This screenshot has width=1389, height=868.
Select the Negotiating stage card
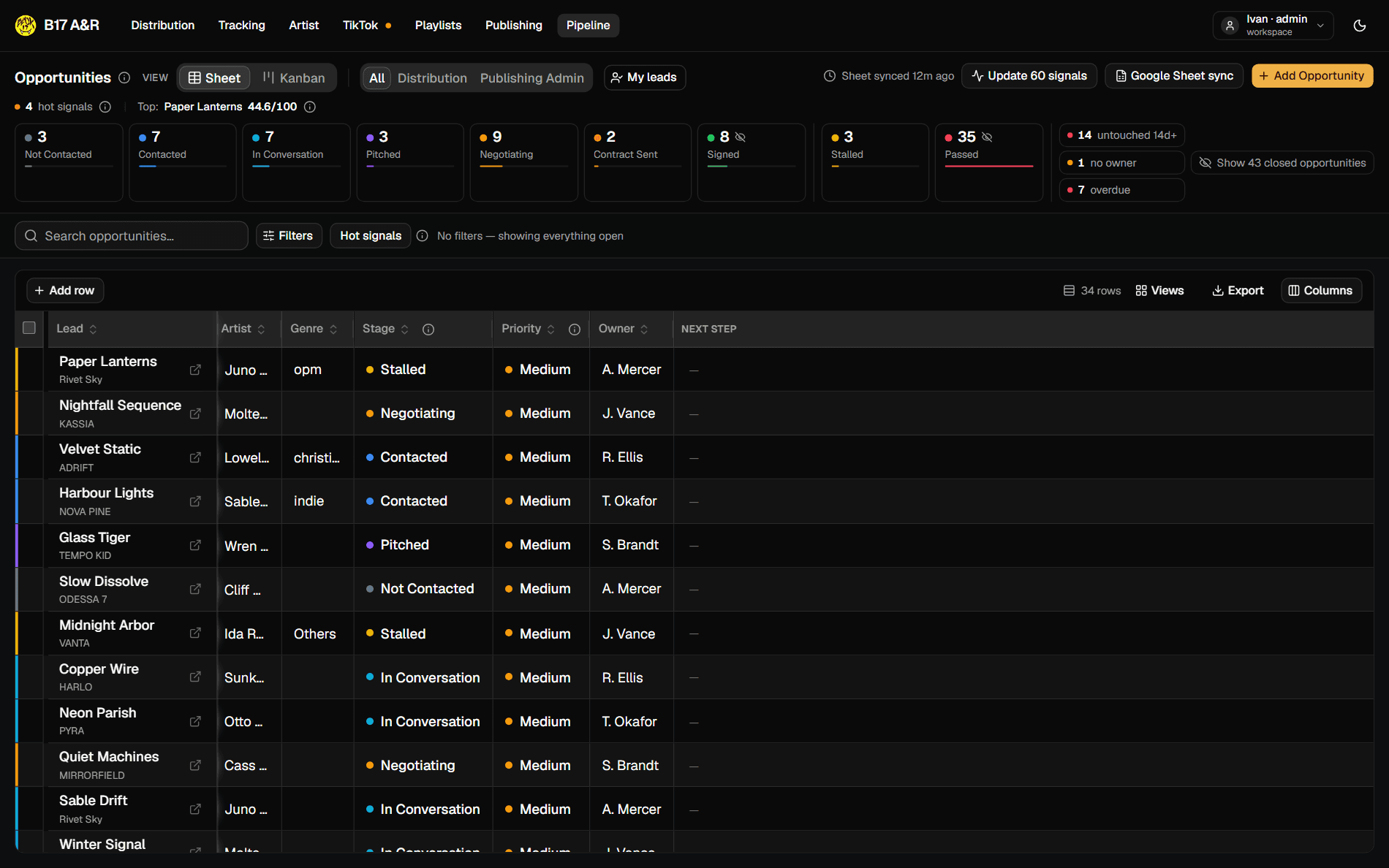(x=524, y=162)
